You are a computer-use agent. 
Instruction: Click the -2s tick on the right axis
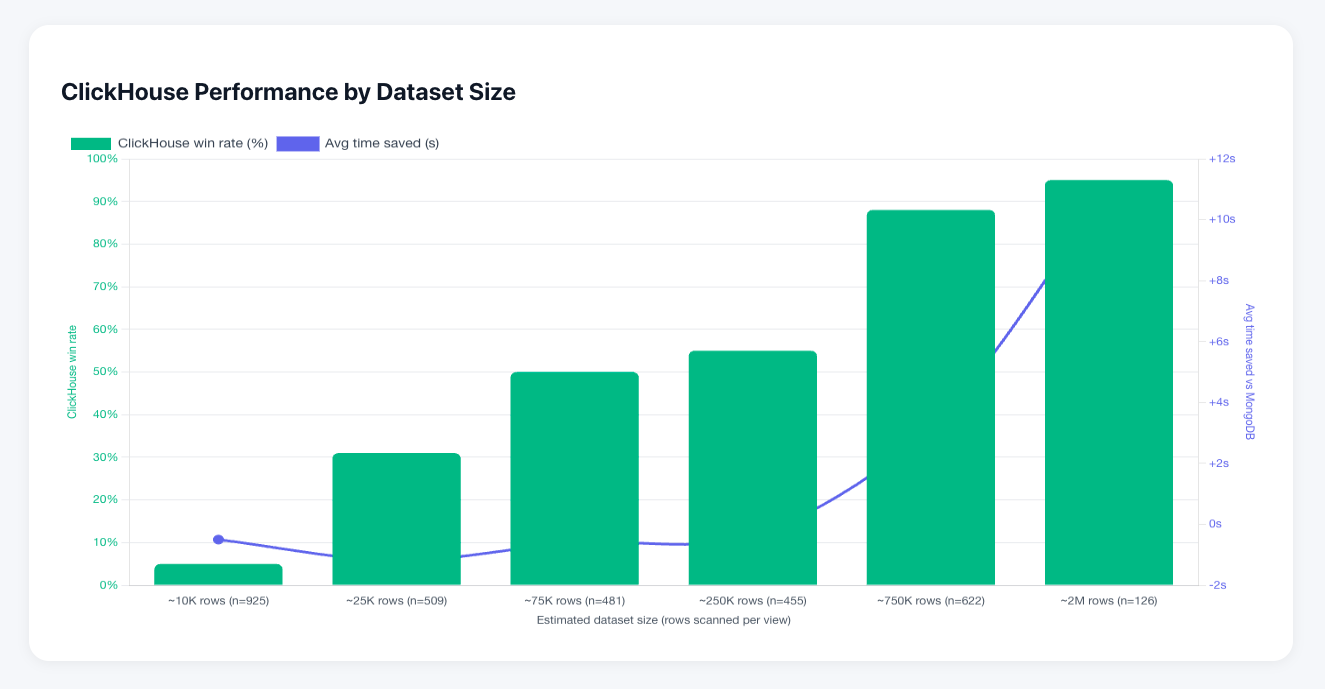tap(1218, 585)
